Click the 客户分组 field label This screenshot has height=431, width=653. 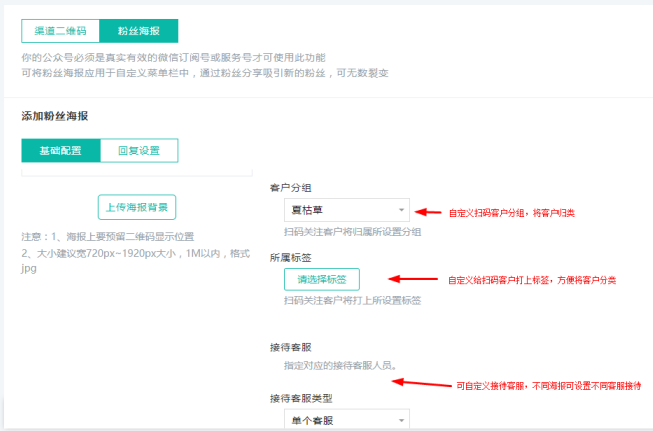tap(289, 187)
